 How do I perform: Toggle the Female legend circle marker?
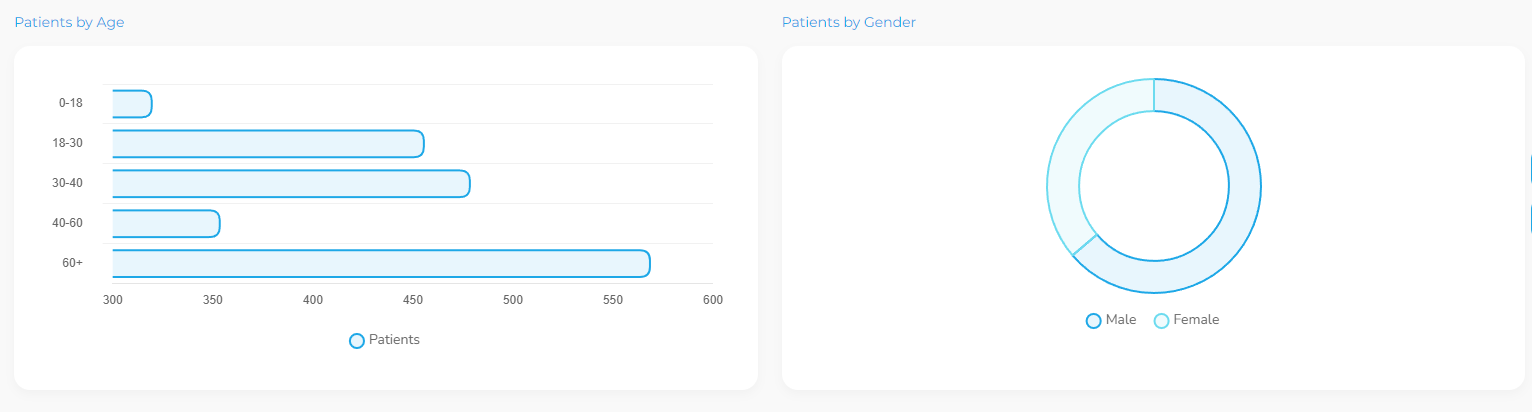pos(1161,321)
